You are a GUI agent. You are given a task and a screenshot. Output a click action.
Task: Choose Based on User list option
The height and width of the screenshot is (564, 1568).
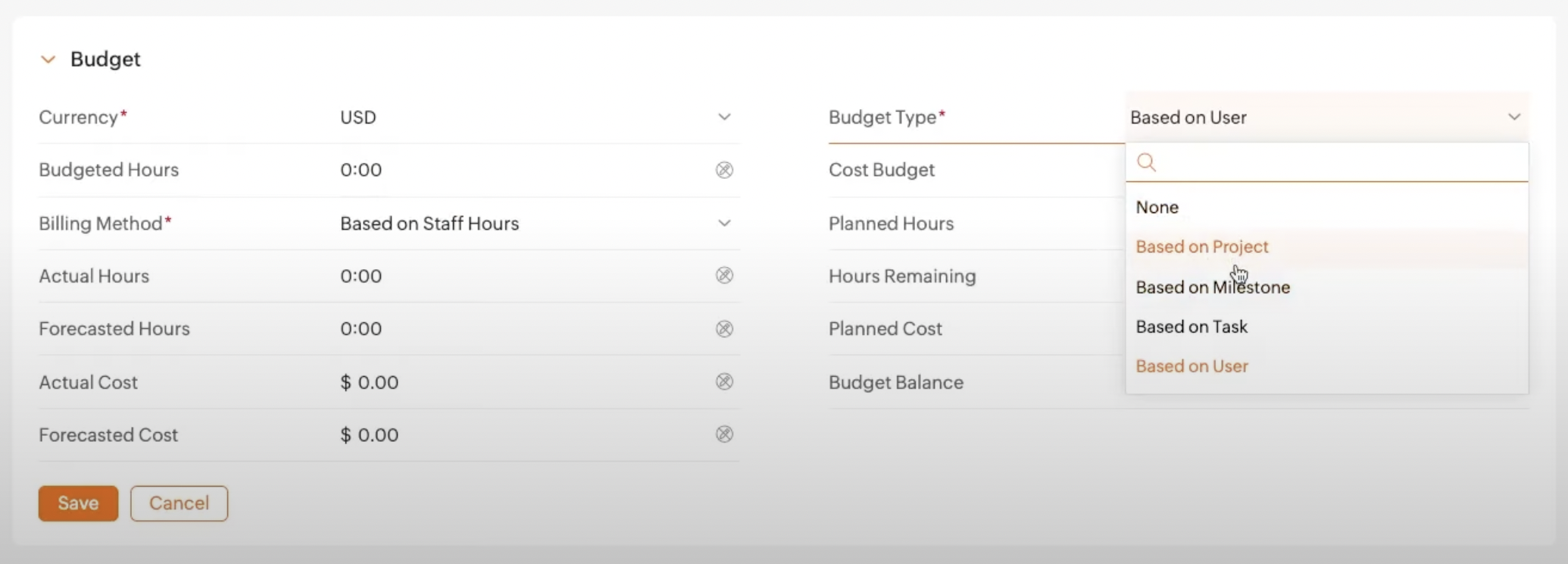click(1327, 366)
